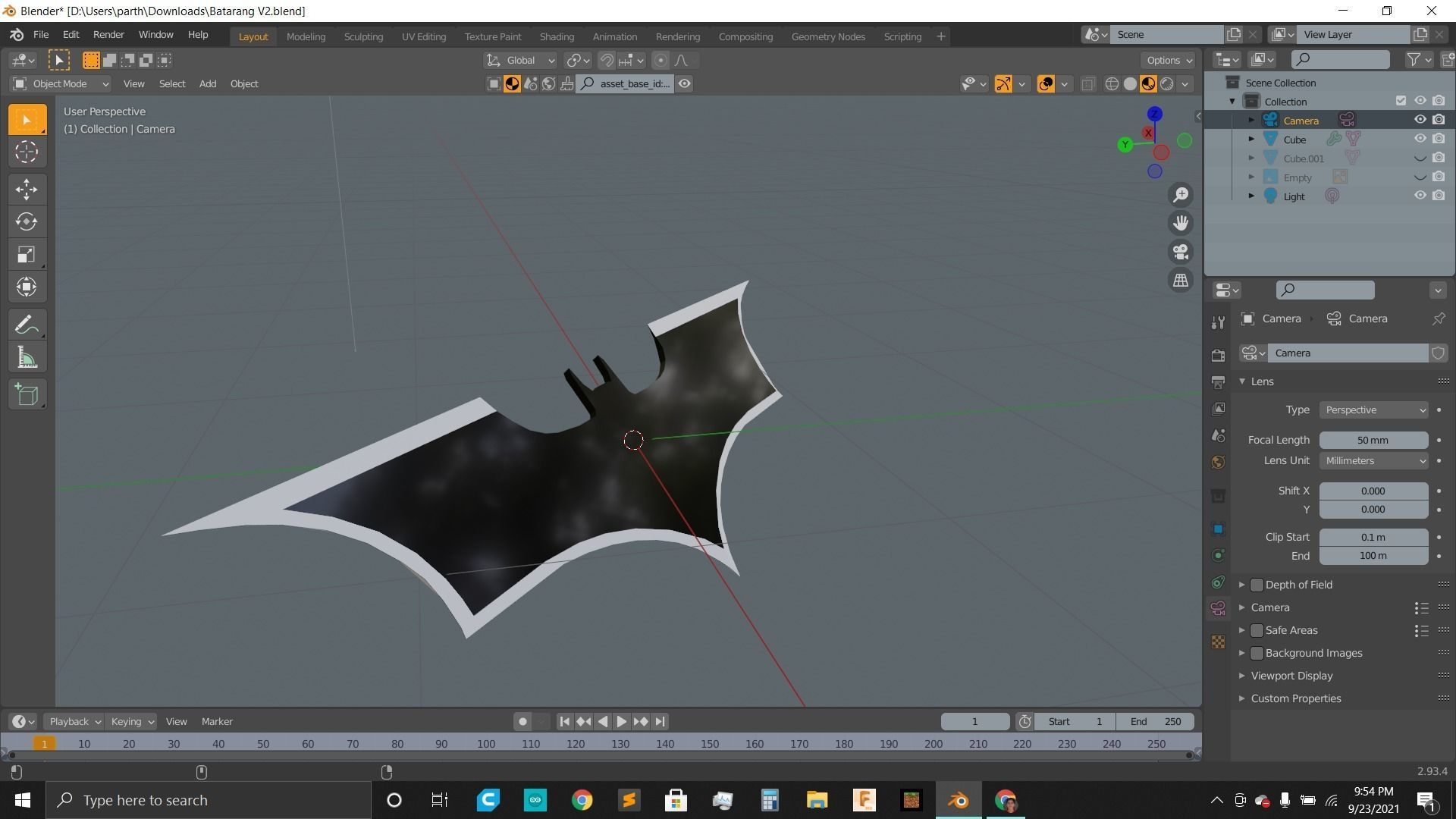The height and width of the screenshot is (819, 1456).
Task: Pin the properties editor context
Action: point(1439,319)
